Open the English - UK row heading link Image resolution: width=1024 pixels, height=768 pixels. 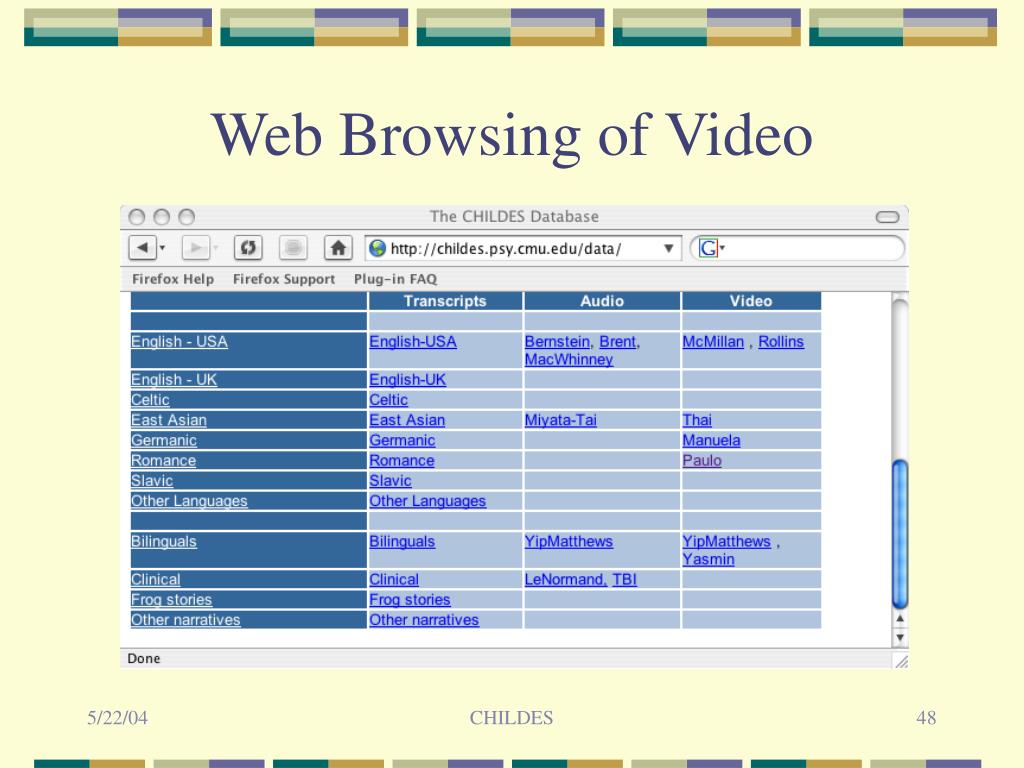[174, 379]
